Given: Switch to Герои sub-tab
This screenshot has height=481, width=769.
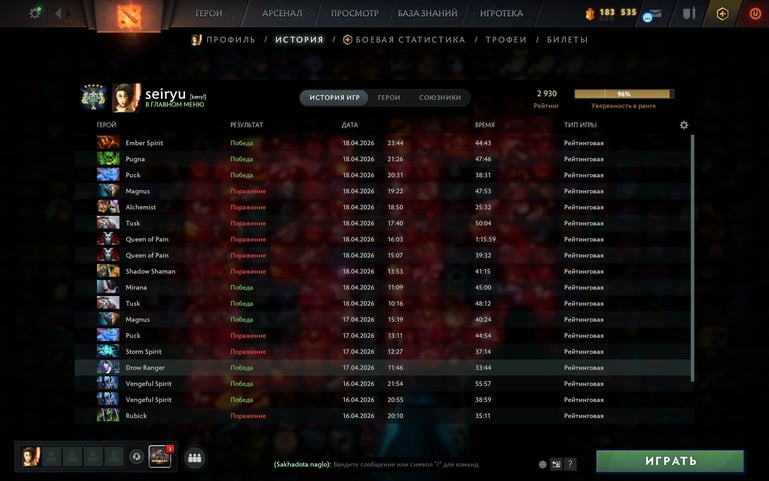Looking at the screenshot, I should (389, 98).
